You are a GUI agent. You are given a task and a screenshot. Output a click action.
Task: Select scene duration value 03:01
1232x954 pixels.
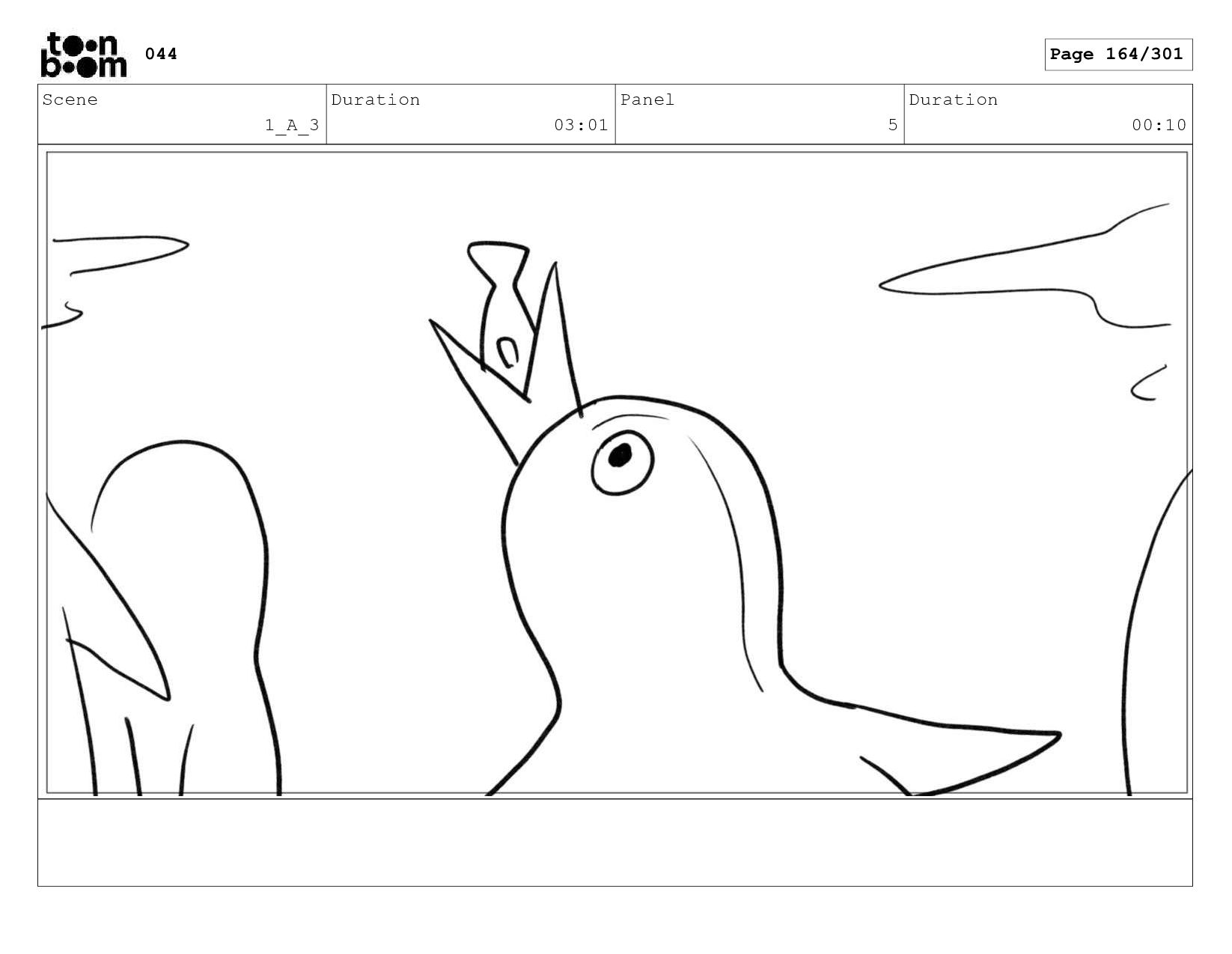tap(581, 125)
